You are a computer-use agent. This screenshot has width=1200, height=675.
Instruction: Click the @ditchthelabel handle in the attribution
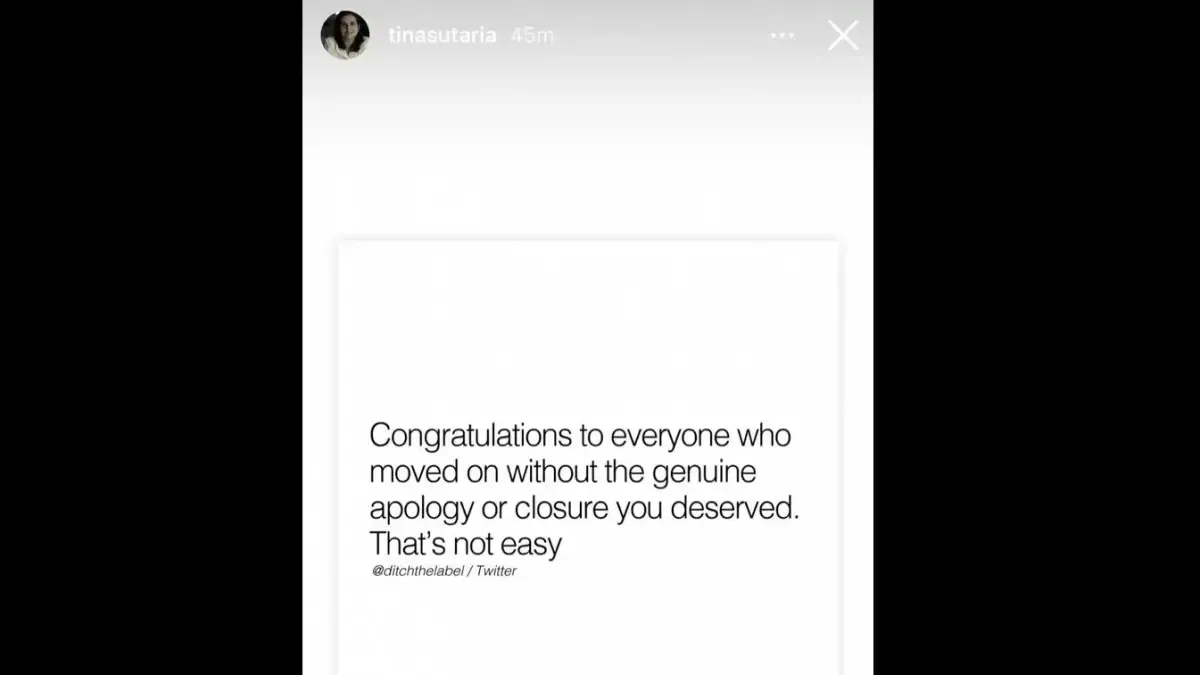click(417, 571)
